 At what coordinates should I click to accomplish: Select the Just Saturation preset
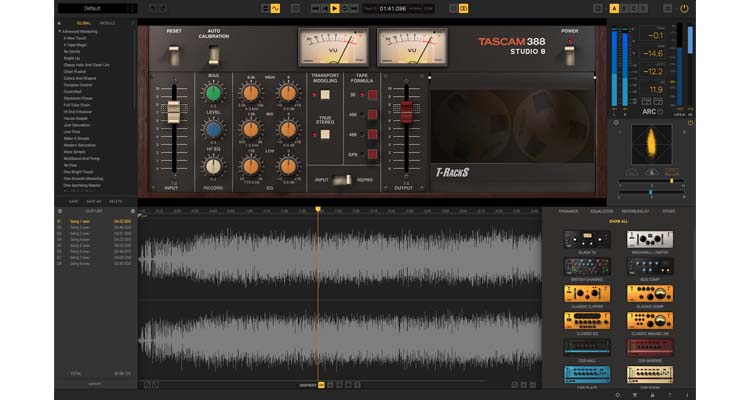pyautogui.click(x=76, y=125)
